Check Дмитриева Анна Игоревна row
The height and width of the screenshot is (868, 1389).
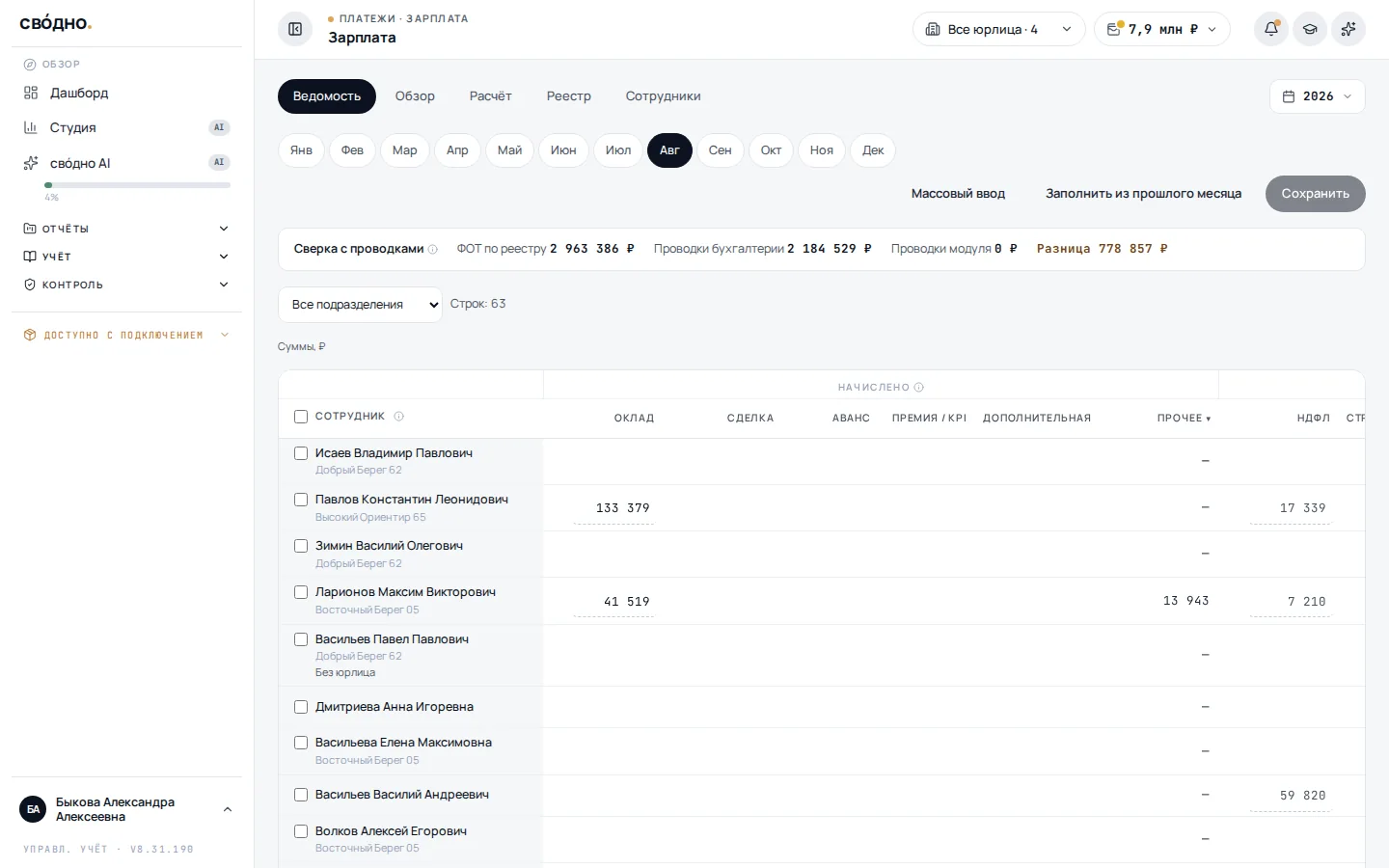coord(301,707)
